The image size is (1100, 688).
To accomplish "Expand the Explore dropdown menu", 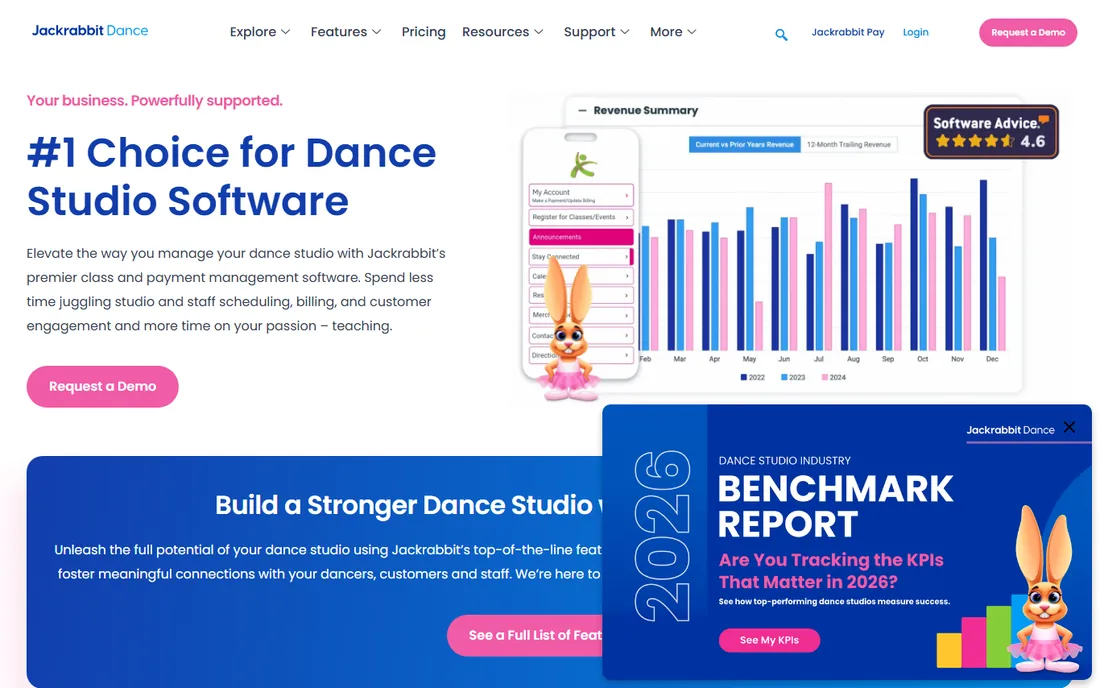I will click(260, 32).
